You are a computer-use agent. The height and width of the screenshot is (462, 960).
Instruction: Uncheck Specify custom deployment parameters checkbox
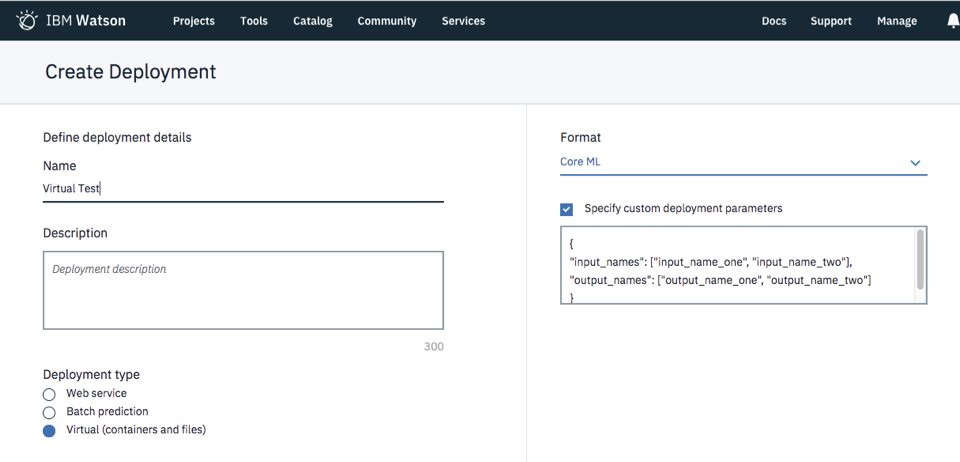click(x=566, y=209)
